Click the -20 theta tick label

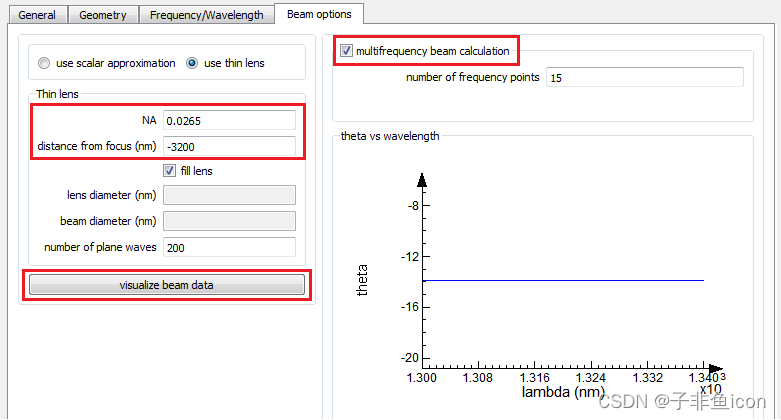(x=410, y=358)
